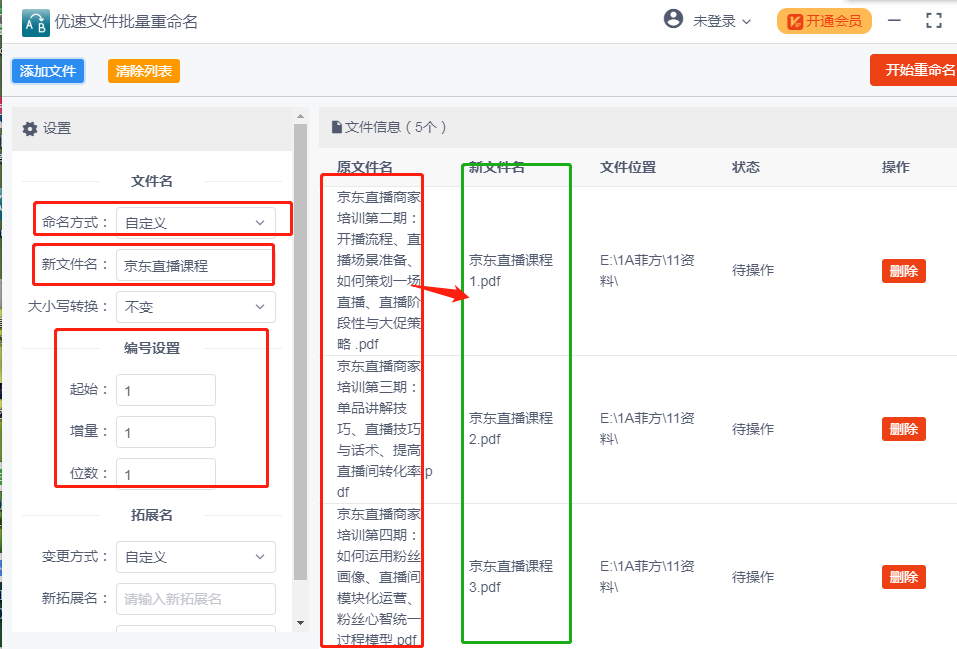Click original name 培训第四期 file cell
Image resolution: width=957 pixels, height=649 pixels.
[380, 577]
